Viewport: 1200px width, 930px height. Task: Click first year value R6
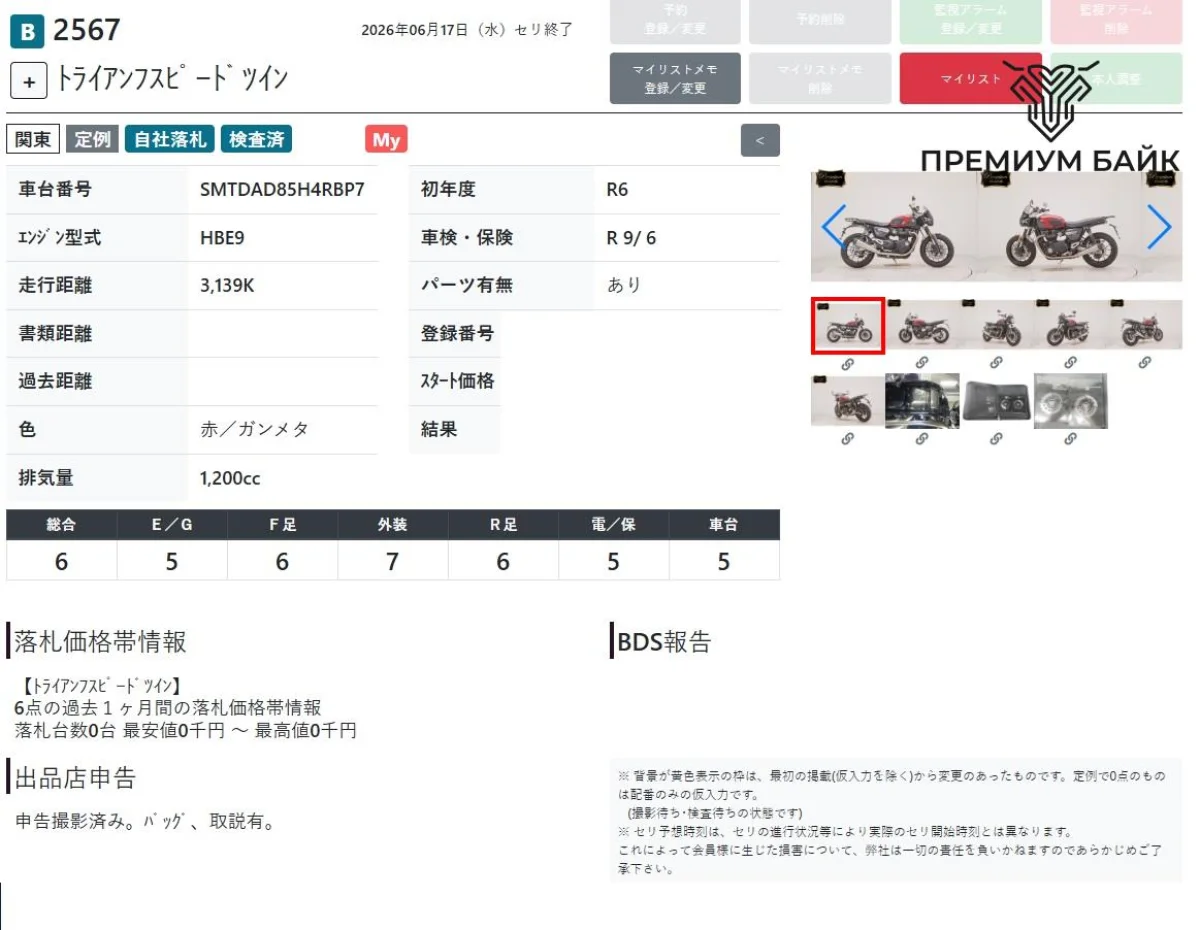(x=618, y=190)
